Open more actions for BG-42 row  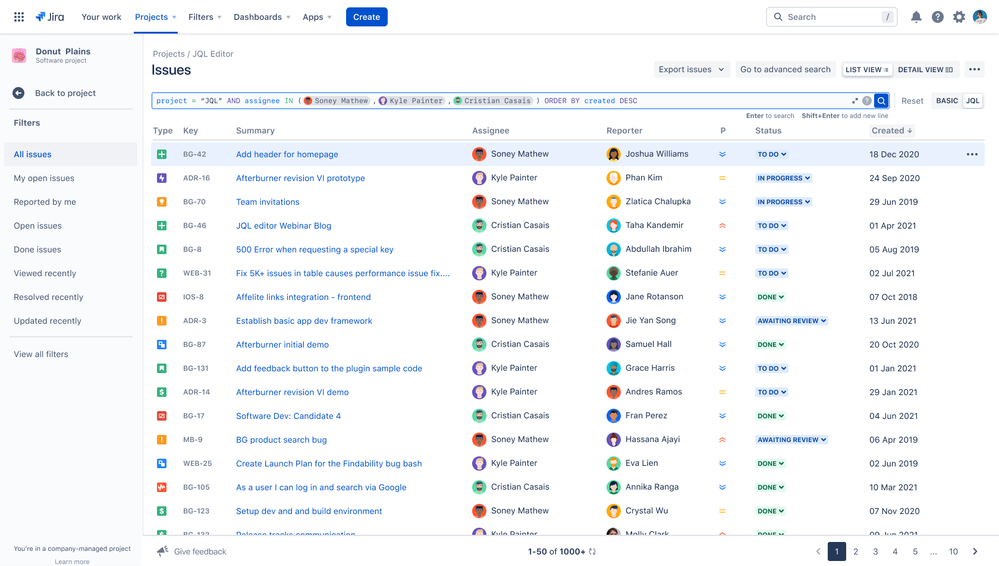972,155
